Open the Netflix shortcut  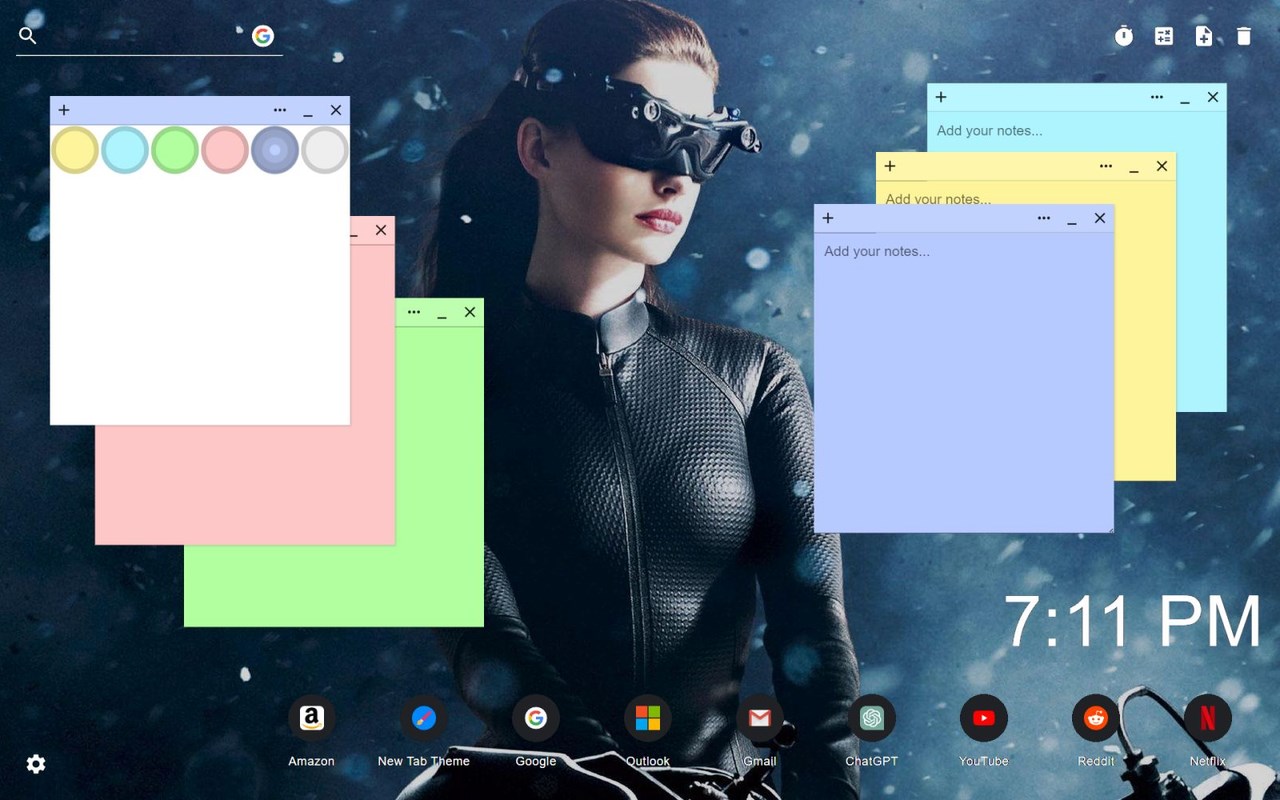1208,718
